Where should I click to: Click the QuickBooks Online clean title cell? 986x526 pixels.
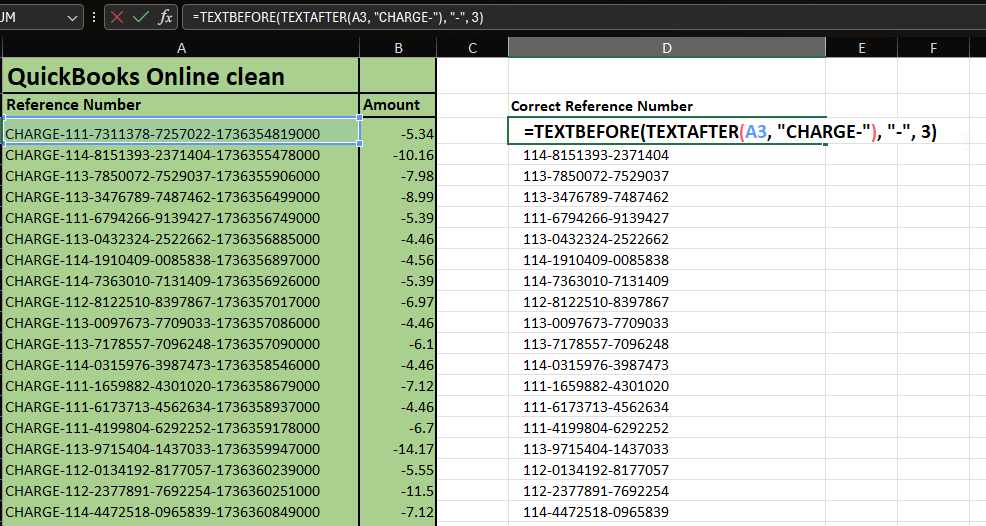coord(180,76)
